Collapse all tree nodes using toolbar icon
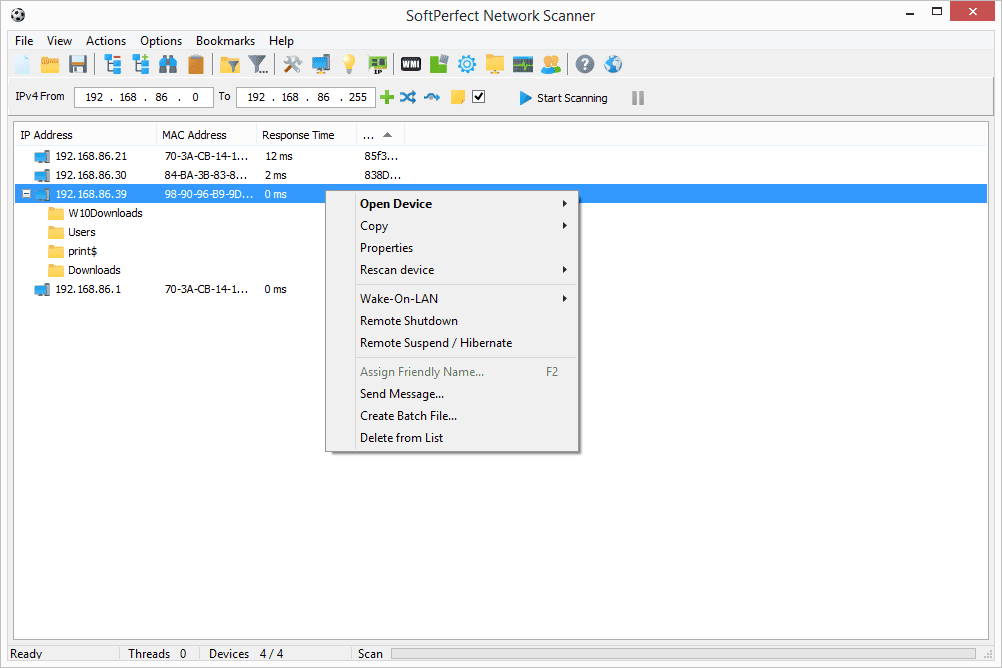The image size is (1002, 668). [113, 64]
